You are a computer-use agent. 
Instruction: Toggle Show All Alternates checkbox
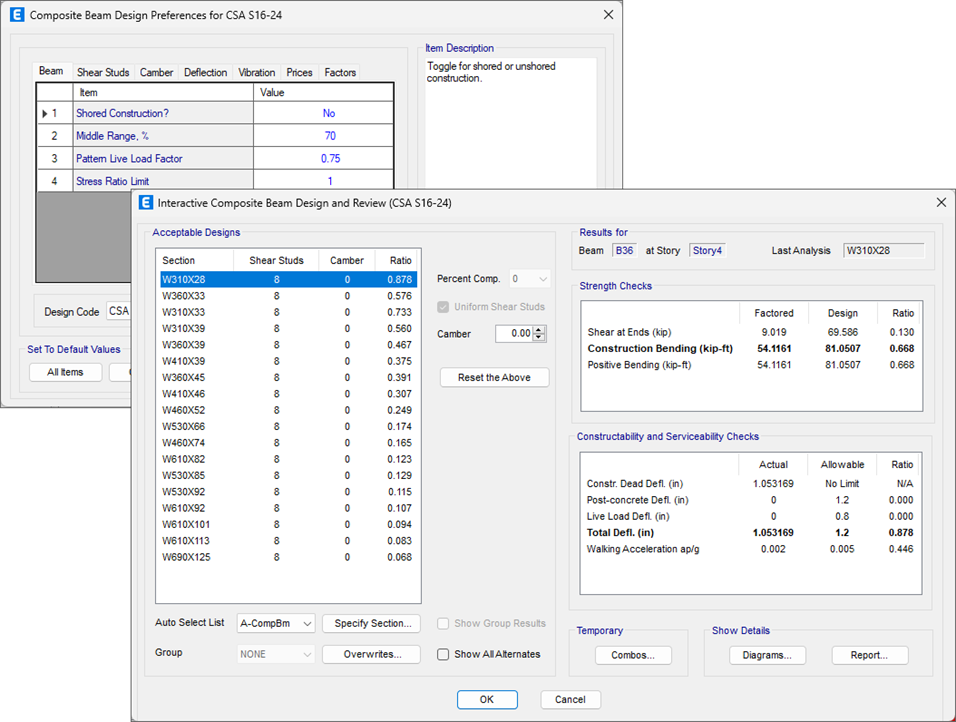[443, 654]
